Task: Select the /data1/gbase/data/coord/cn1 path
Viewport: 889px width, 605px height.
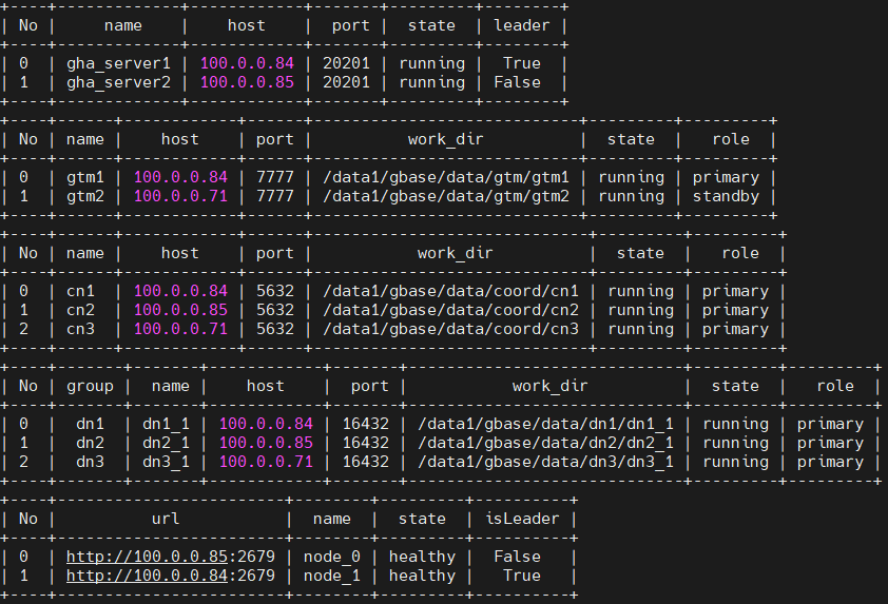Action: click(450, 292)
